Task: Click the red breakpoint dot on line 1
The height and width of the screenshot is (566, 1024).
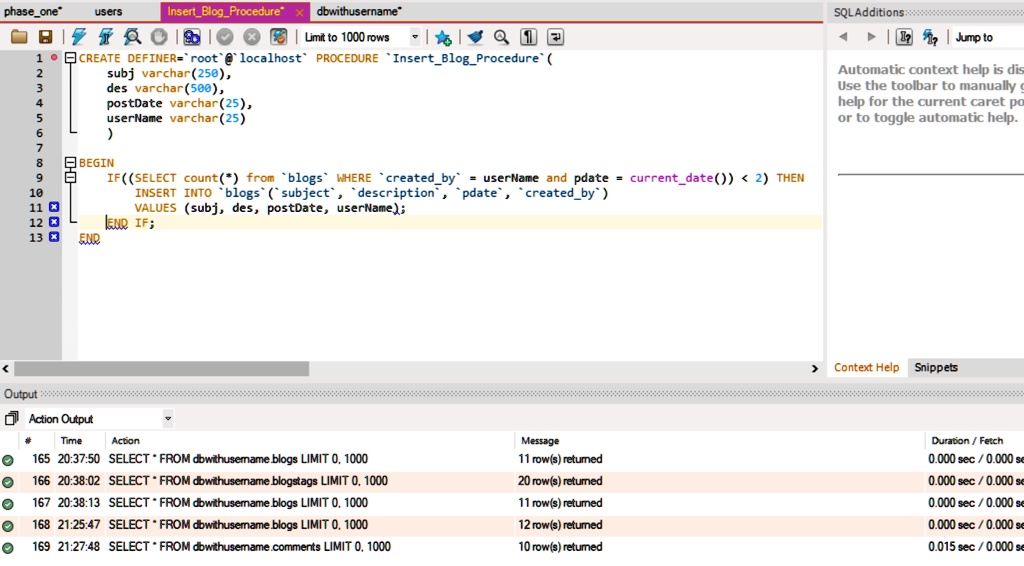Action: pyautogui.click(x=54, y=57)
